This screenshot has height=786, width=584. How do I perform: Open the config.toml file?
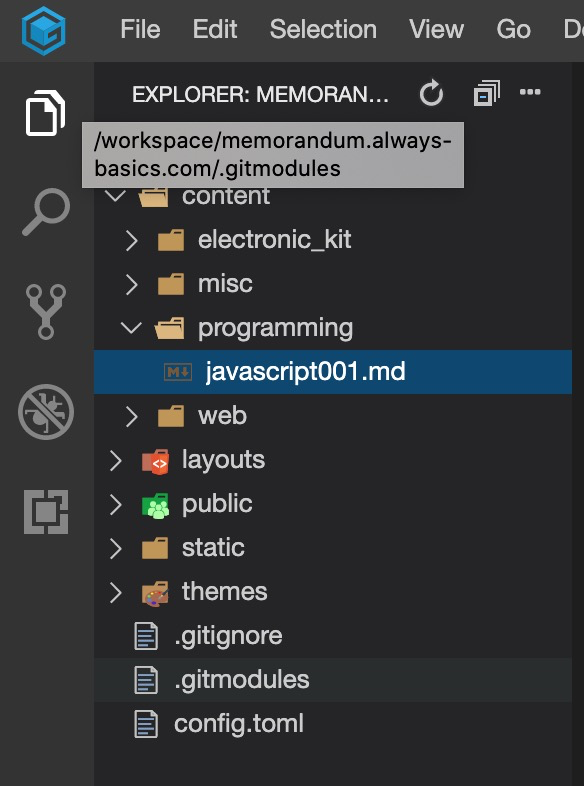coord(333,724)
